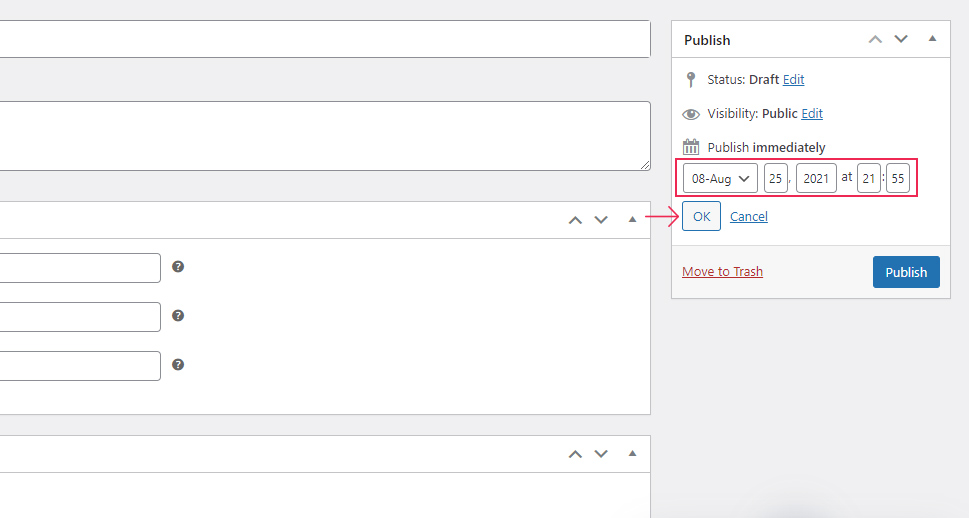Move the Publish panel up
The width and height of the screenshot is (969, 518).
coord(875,39)
